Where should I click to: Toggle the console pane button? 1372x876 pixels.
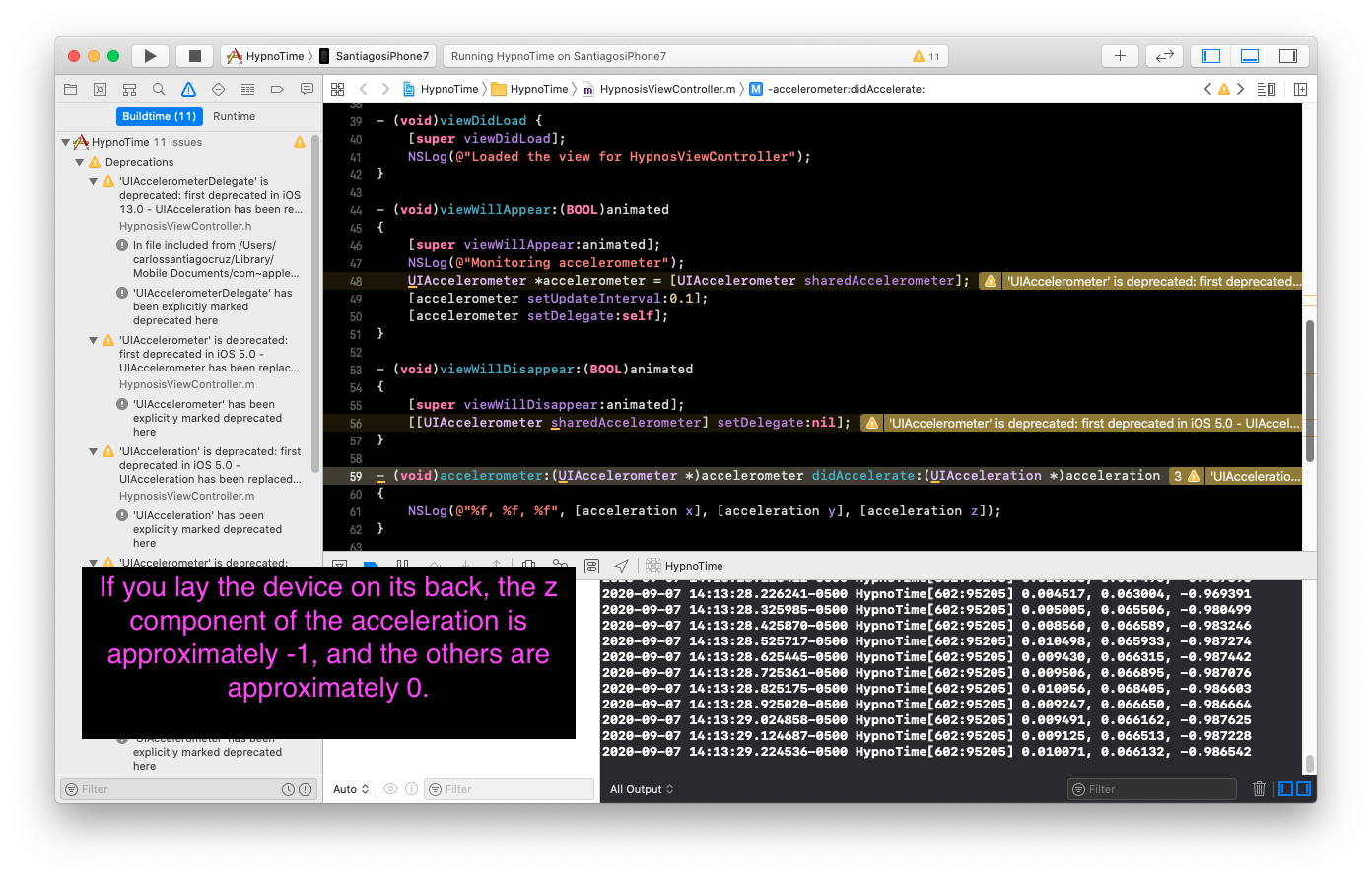tap(1303, 789)
